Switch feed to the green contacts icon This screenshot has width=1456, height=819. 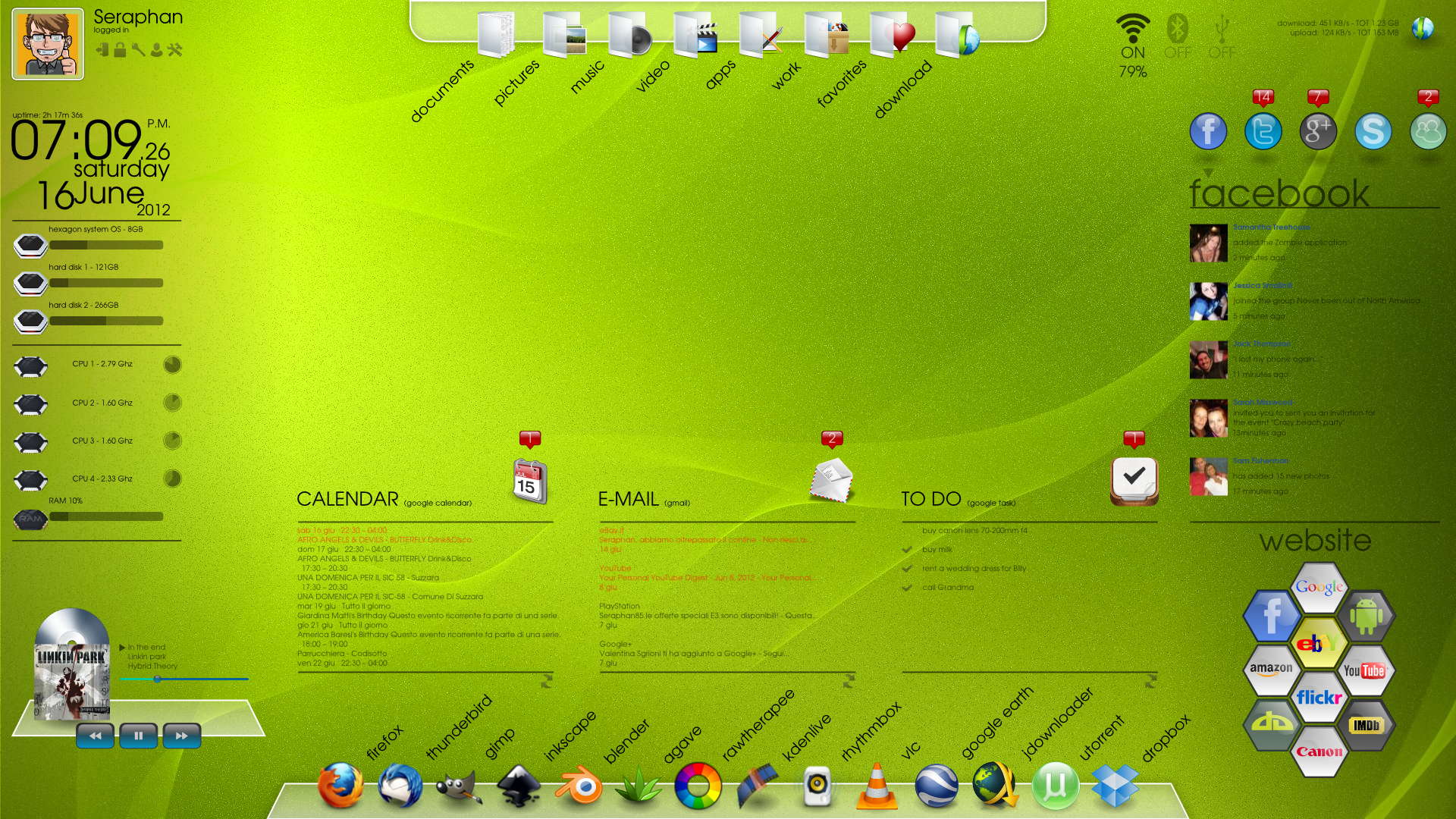tap(1428, 131)
